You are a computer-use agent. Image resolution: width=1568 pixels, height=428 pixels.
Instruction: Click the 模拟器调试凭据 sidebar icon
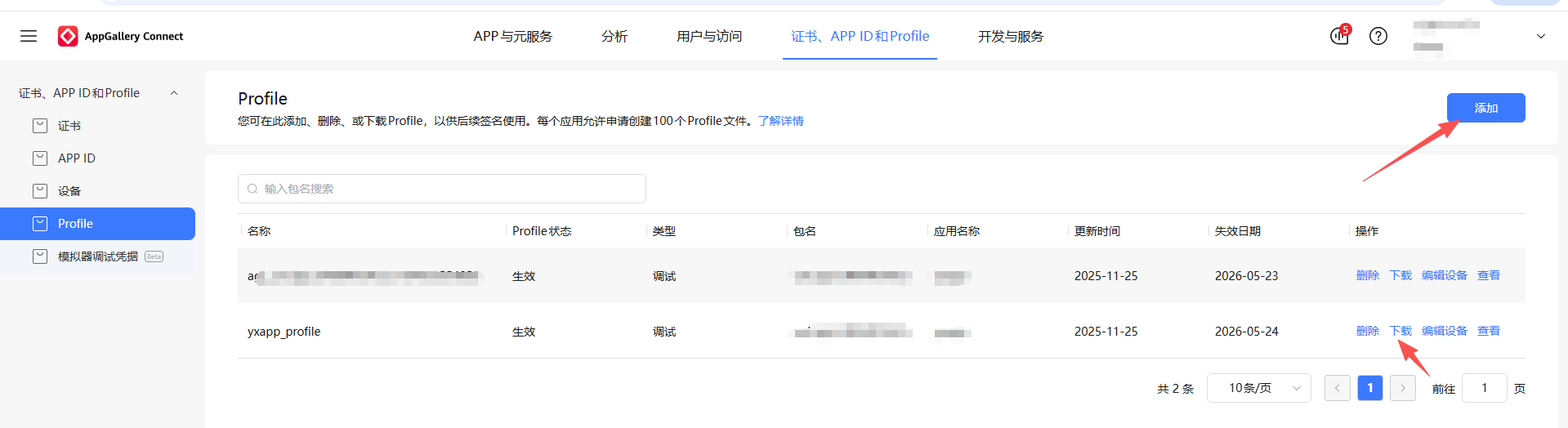coord(40,256)
